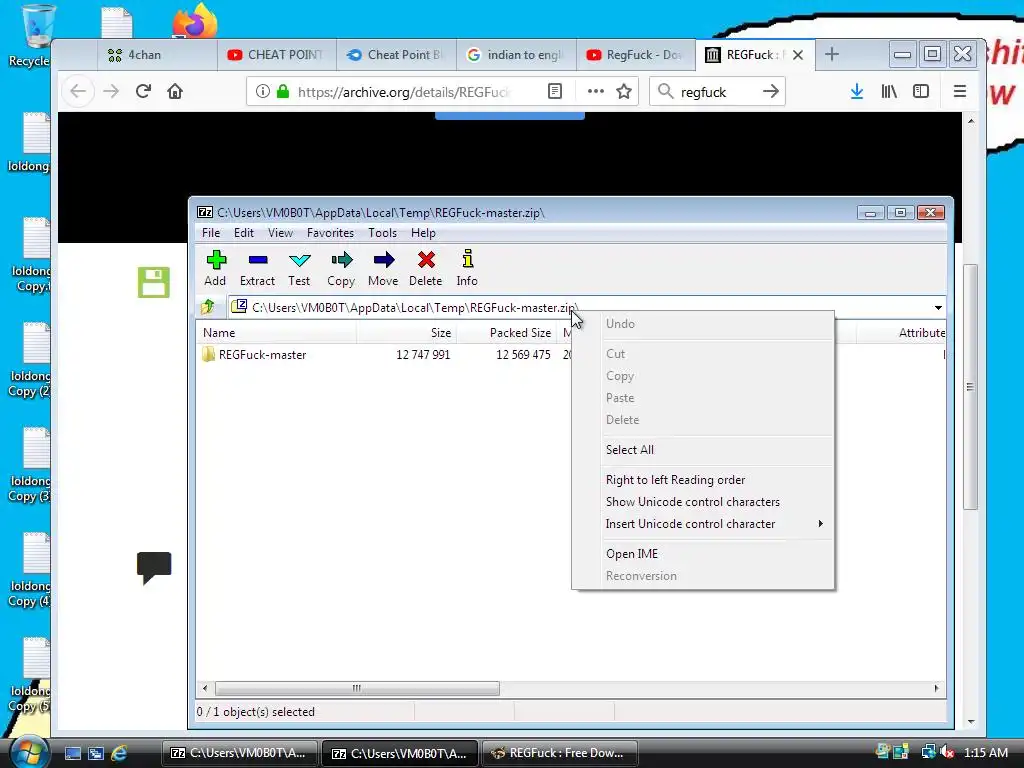
Task: Choose Right to left Reading order
Action: (703, 479)
